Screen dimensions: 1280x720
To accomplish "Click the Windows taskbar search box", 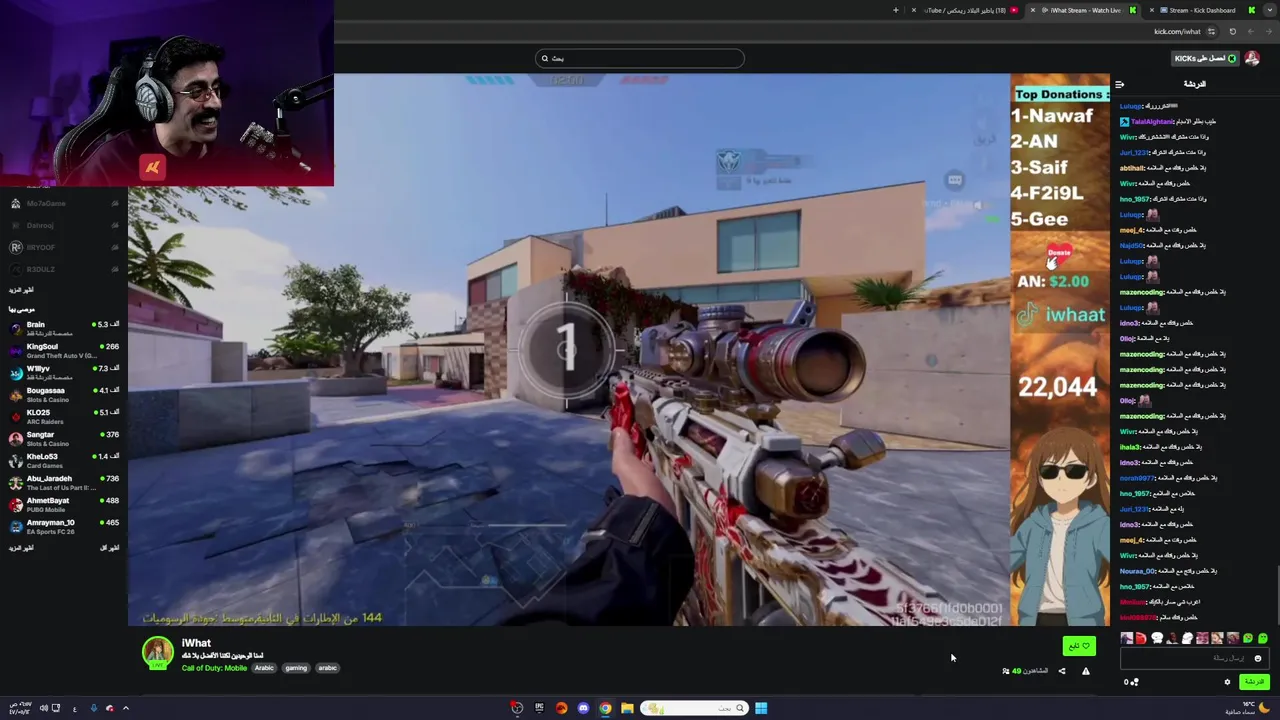I will (x=694, y=708).
